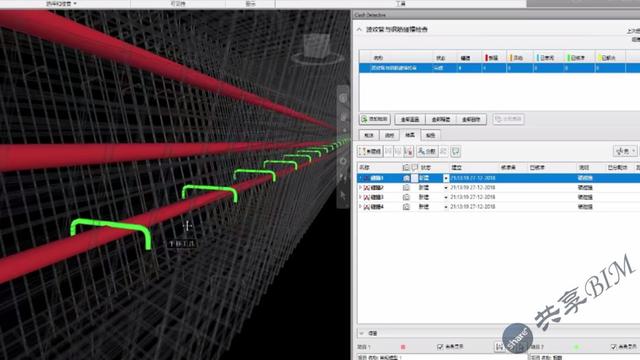640x360 pixels.
Task: Open the status dropdown for clash 1
Action: click(446, 178)
